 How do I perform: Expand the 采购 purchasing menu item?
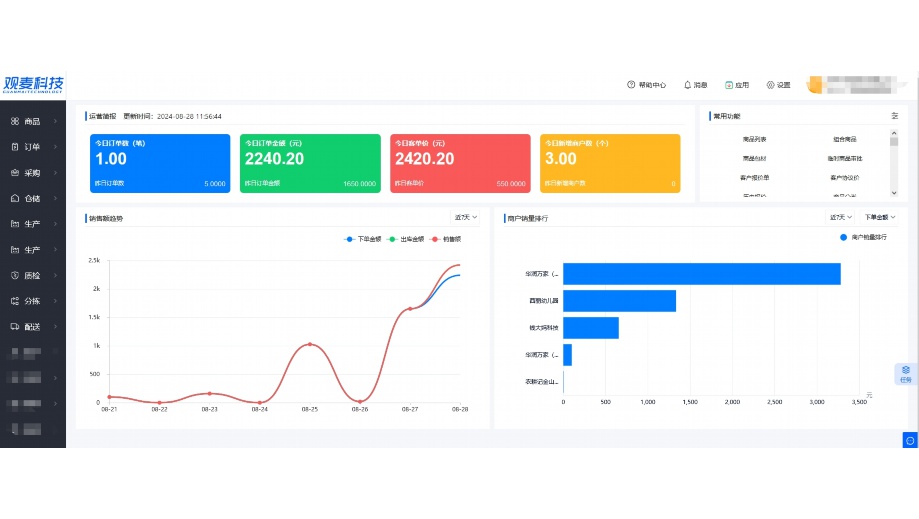click(x=32, y=173)
